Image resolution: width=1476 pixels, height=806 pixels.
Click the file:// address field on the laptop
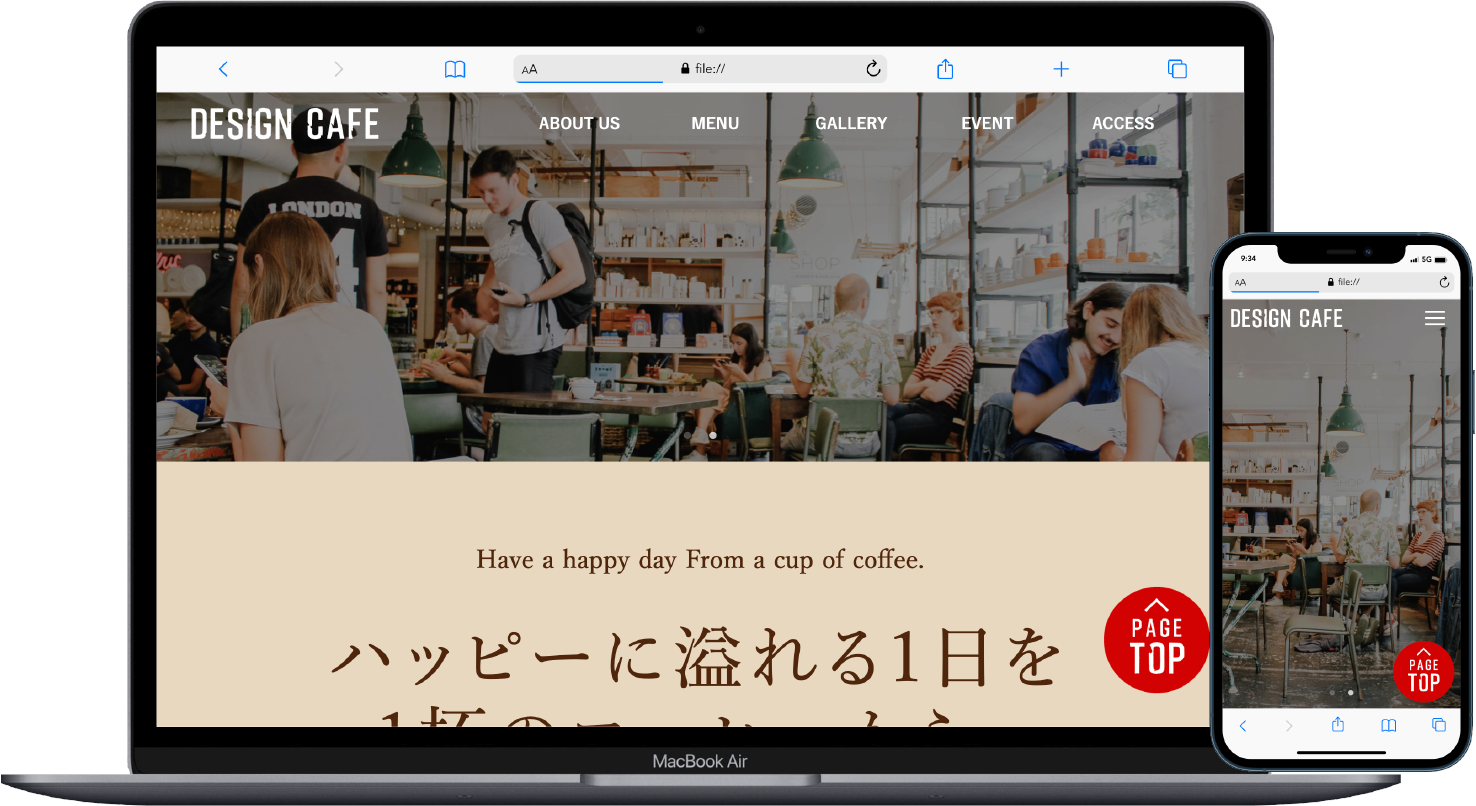700,69
